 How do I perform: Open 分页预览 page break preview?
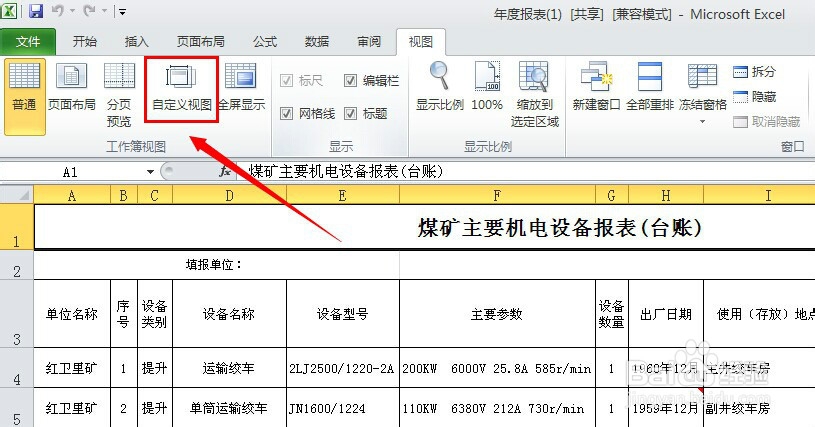click(x=119, y=95)
